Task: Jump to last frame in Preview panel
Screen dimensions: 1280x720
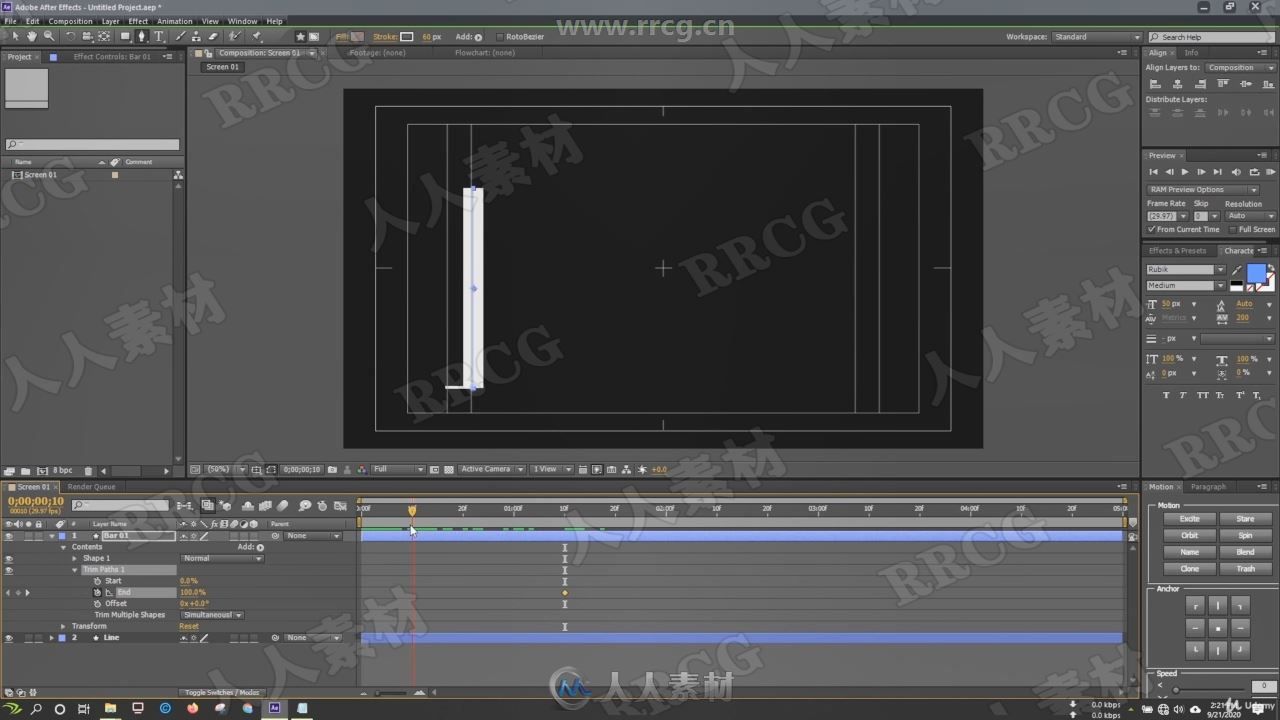Action: click(1218, 172)
